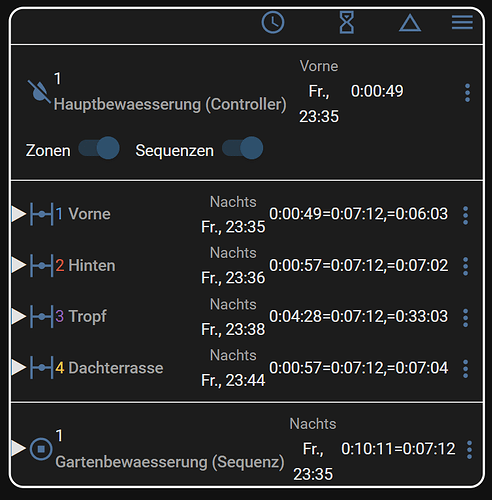Expand the Hinten zone row
This screenshot has width=492, height=500.
18,265
